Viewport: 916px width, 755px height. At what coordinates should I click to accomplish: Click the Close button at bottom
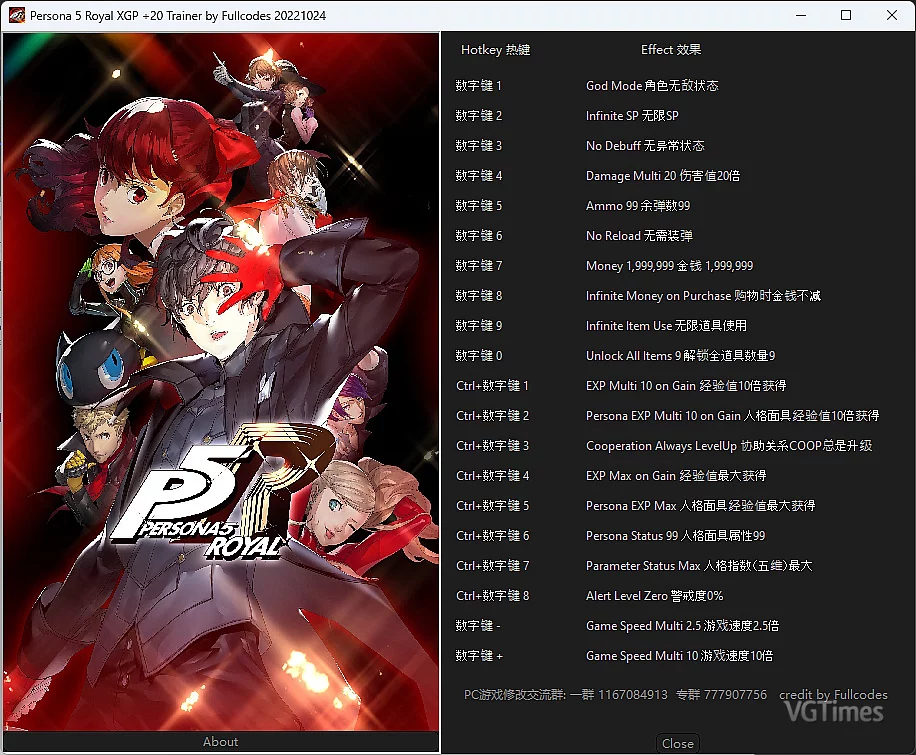click(x=678, y=743)
